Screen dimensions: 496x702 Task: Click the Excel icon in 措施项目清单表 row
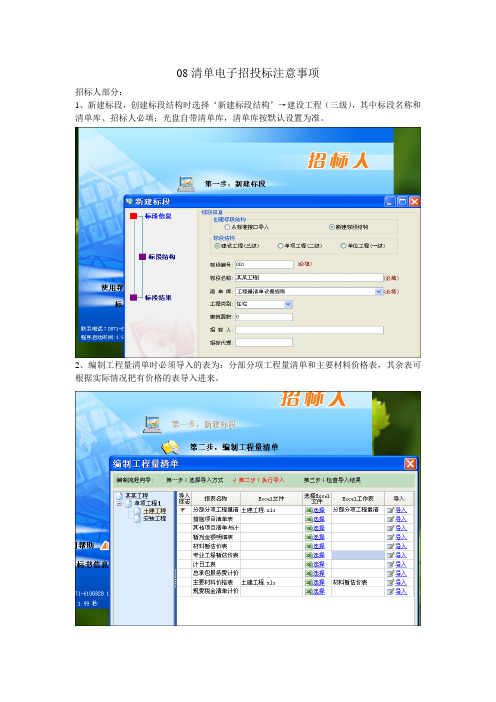coord(308,519)
